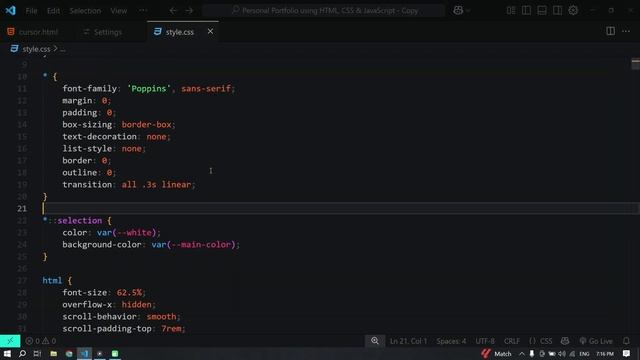Viewport: 640px width, 360px height.
Task: Go forward with the right arrow
Action: (x=189, y=11)
